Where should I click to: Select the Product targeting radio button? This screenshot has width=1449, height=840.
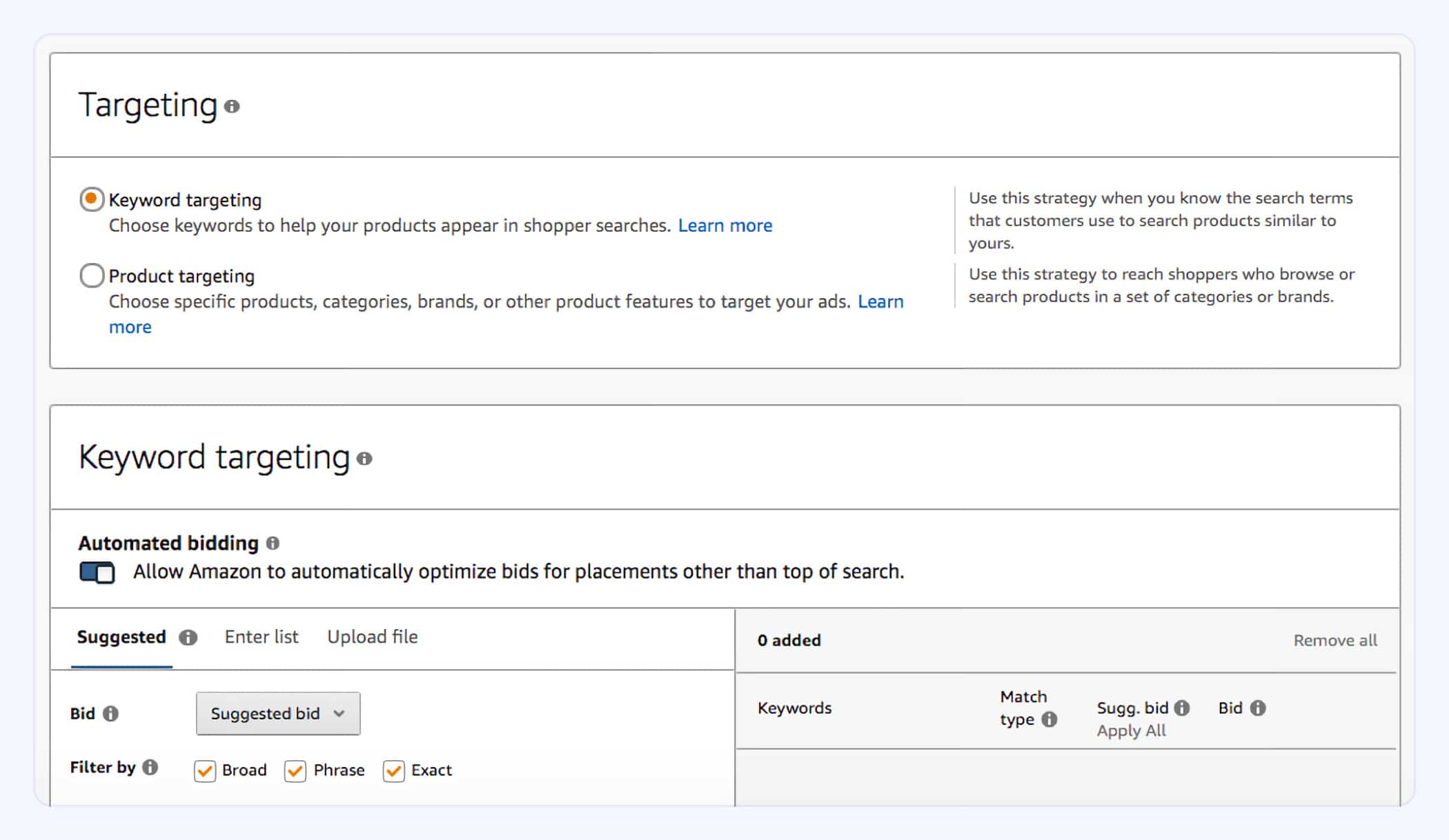(92, 276)
